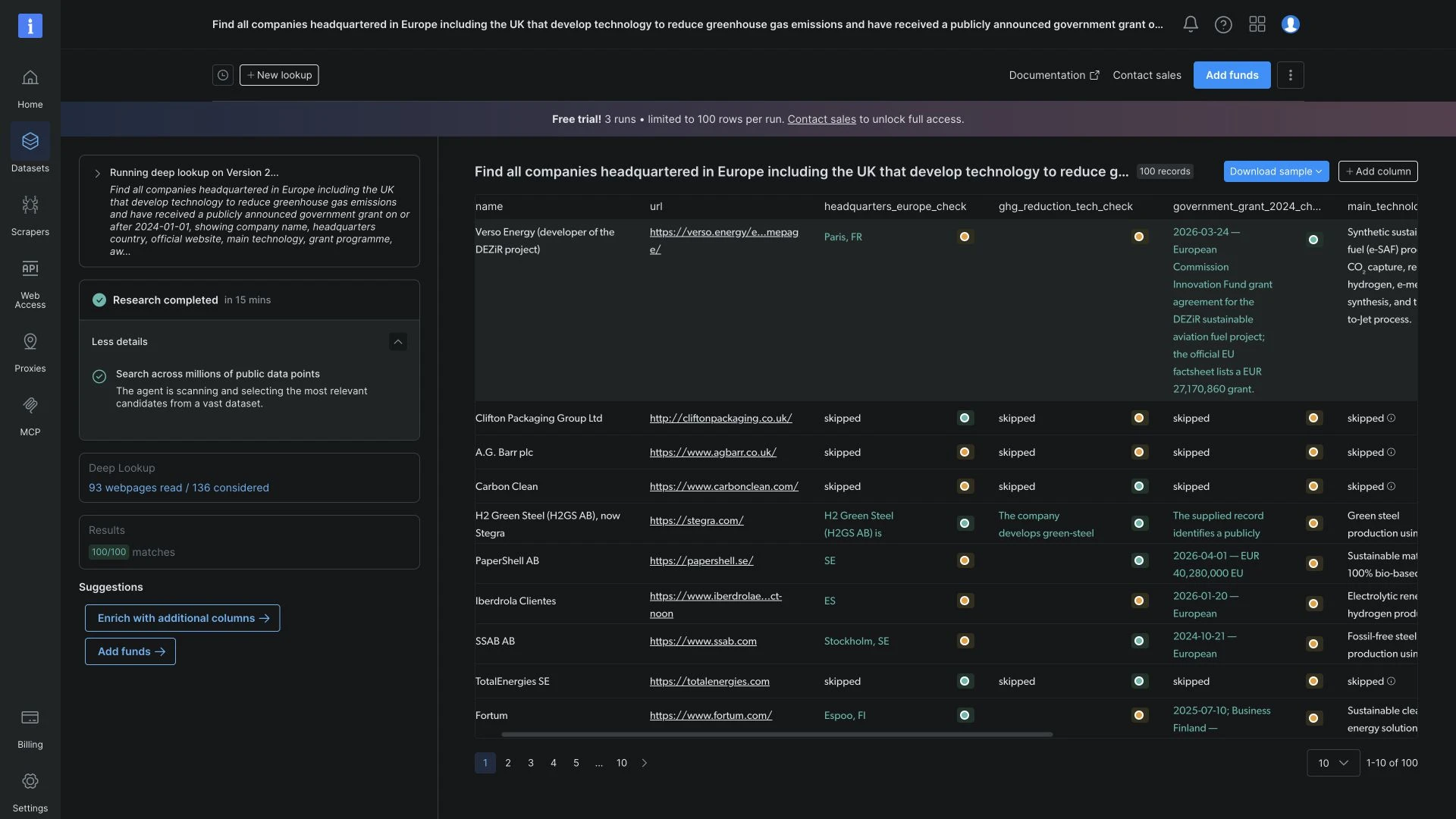Go to results page 3

point(531,763)
